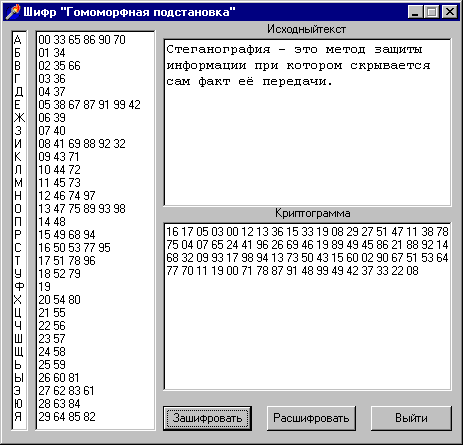This screenshot has height=445, width=463.
Task: Click inside the Криптограмма field
Action: coord(307,306)
